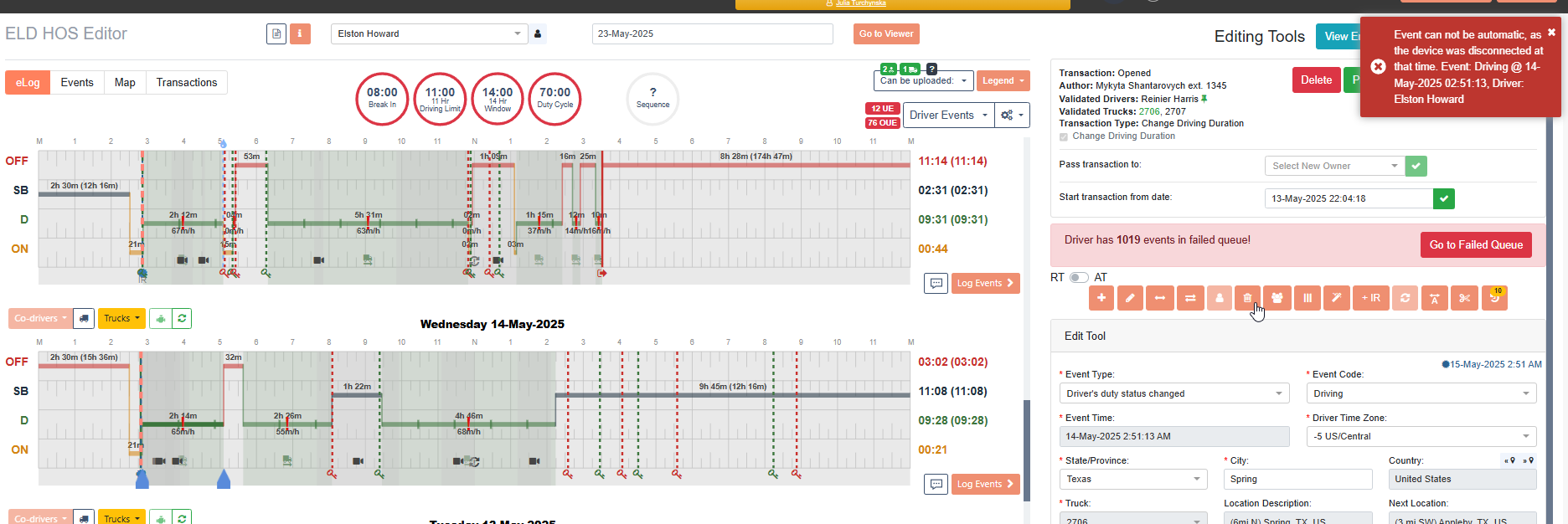Click the green bug icon above 14-May log
This screenshot has height=524, width=1568.
(x=160, y=318)
